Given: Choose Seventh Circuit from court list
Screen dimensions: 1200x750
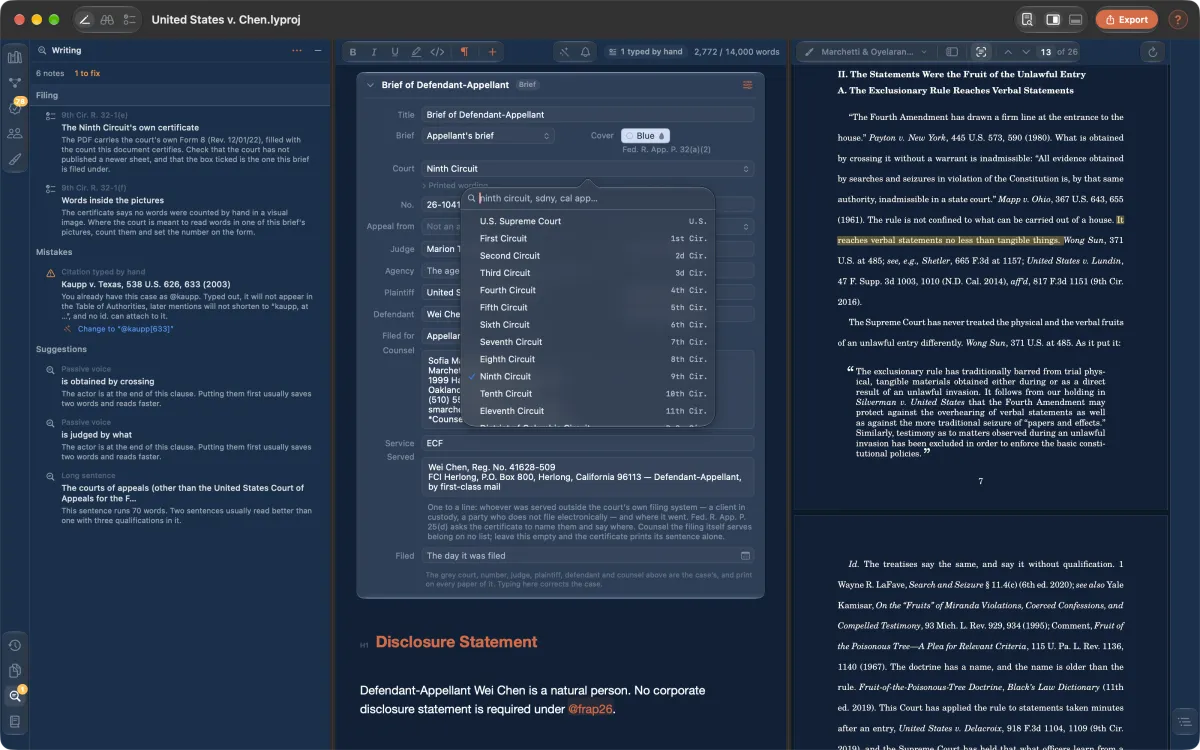Looking at the screenshot, I should click(587, 342).
